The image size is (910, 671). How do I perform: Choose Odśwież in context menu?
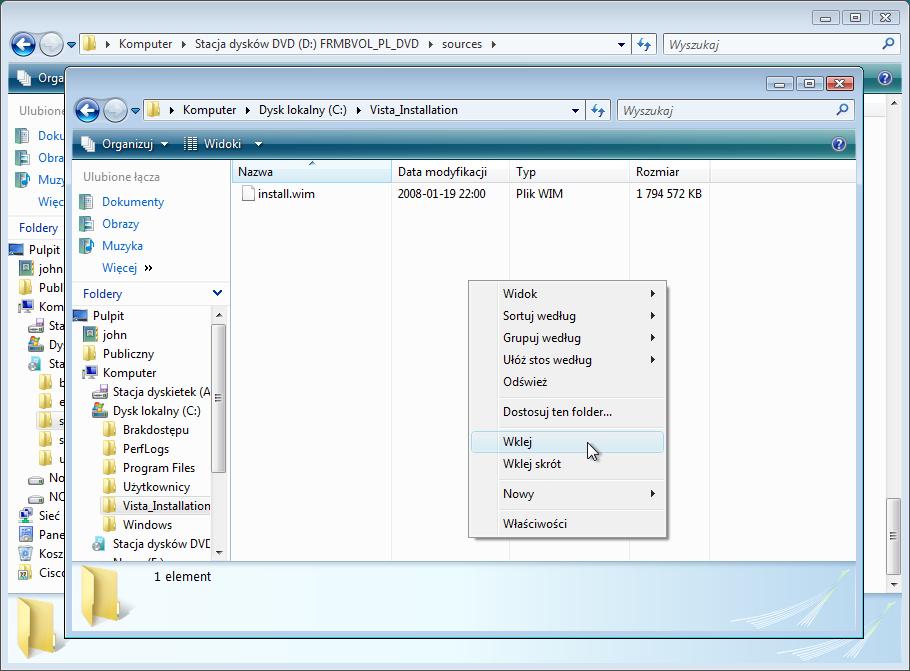coord(568,382)
